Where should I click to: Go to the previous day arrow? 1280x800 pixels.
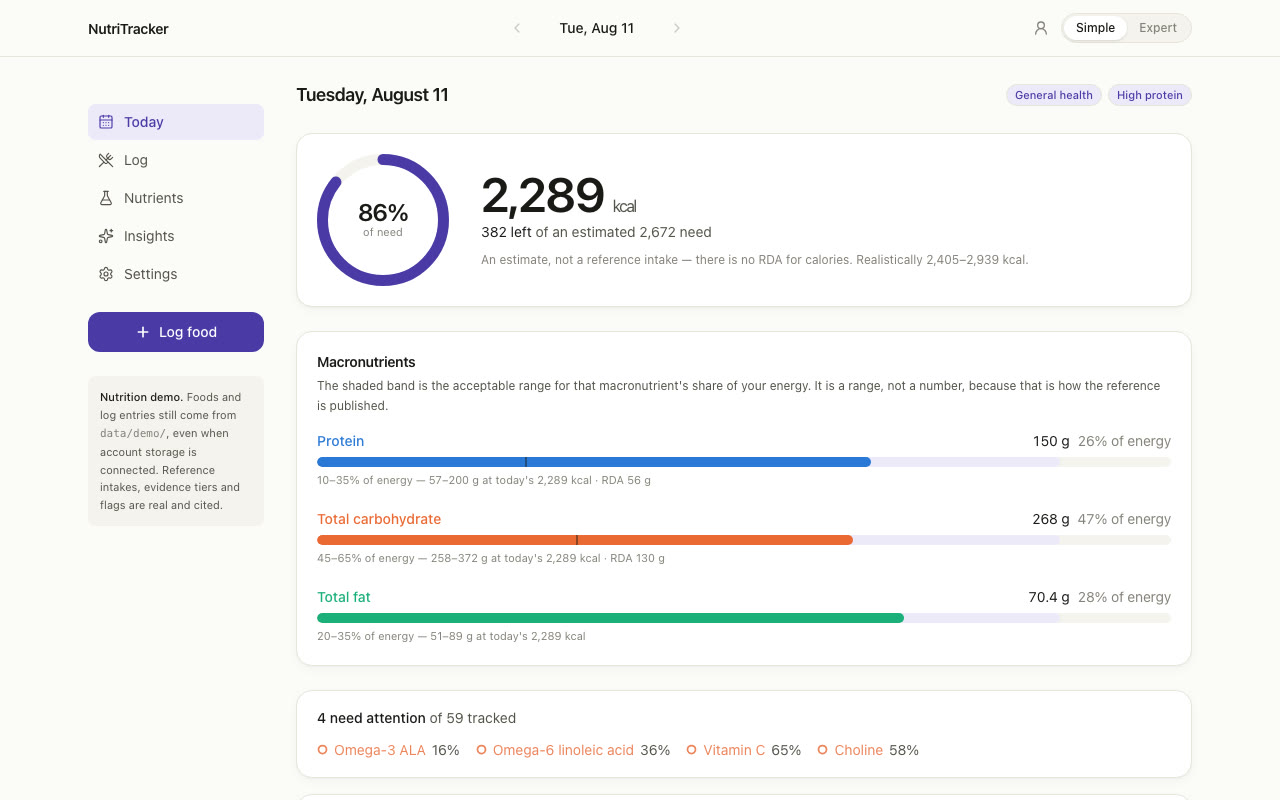tap(517, 28)
